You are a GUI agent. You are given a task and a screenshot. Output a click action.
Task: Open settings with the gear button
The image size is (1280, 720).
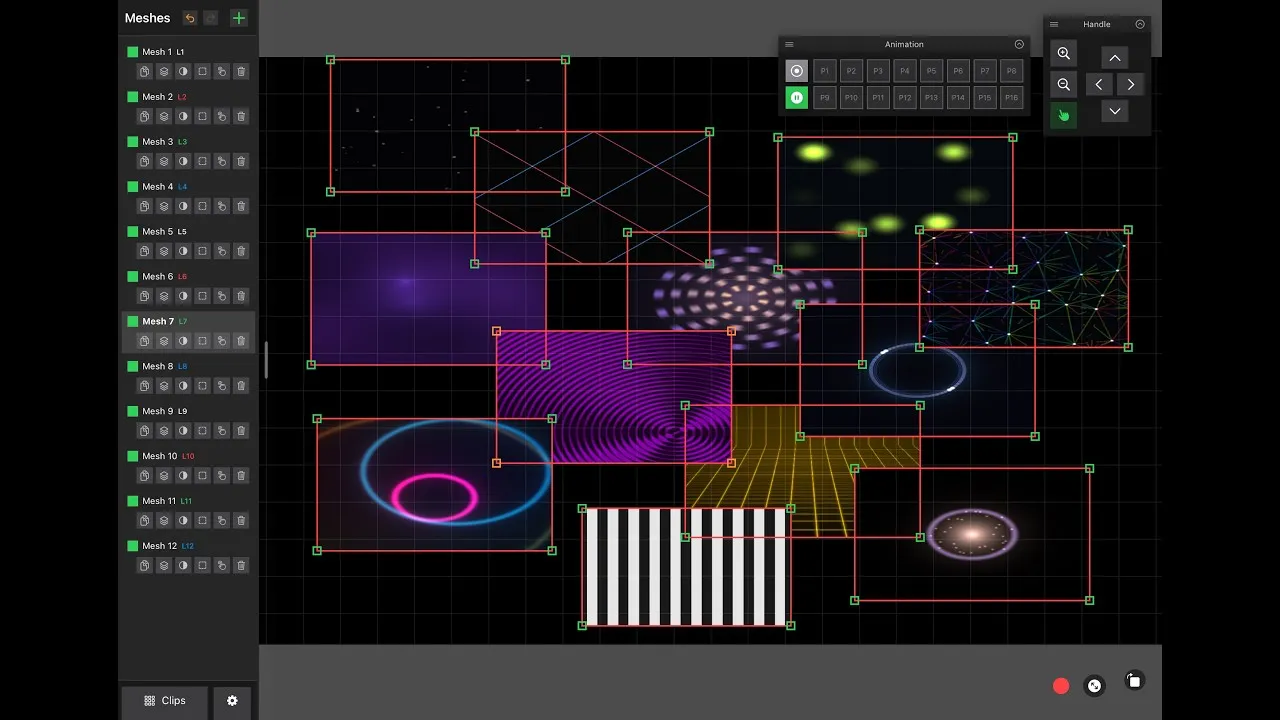point(232,701)
